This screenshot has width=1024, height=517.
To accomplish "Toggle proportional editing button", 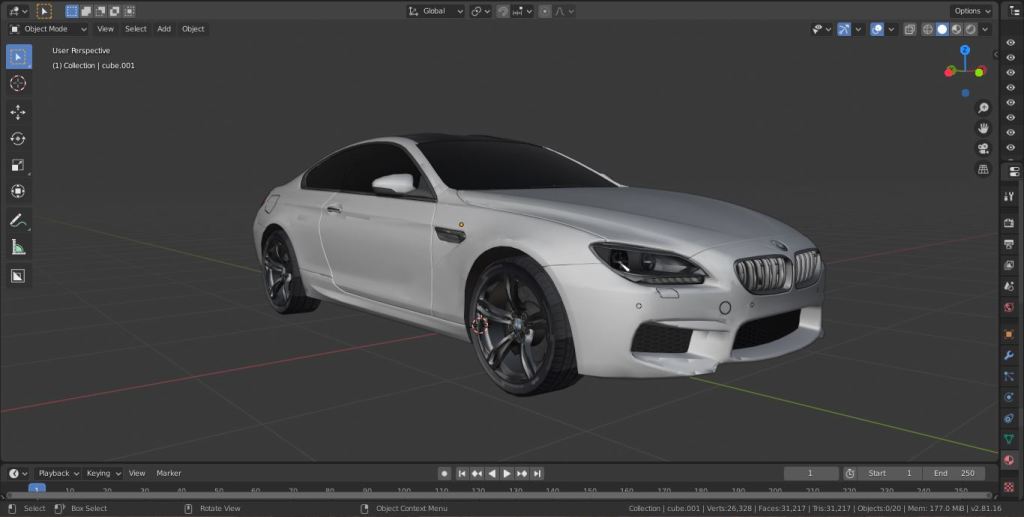I will click(544, 11).
